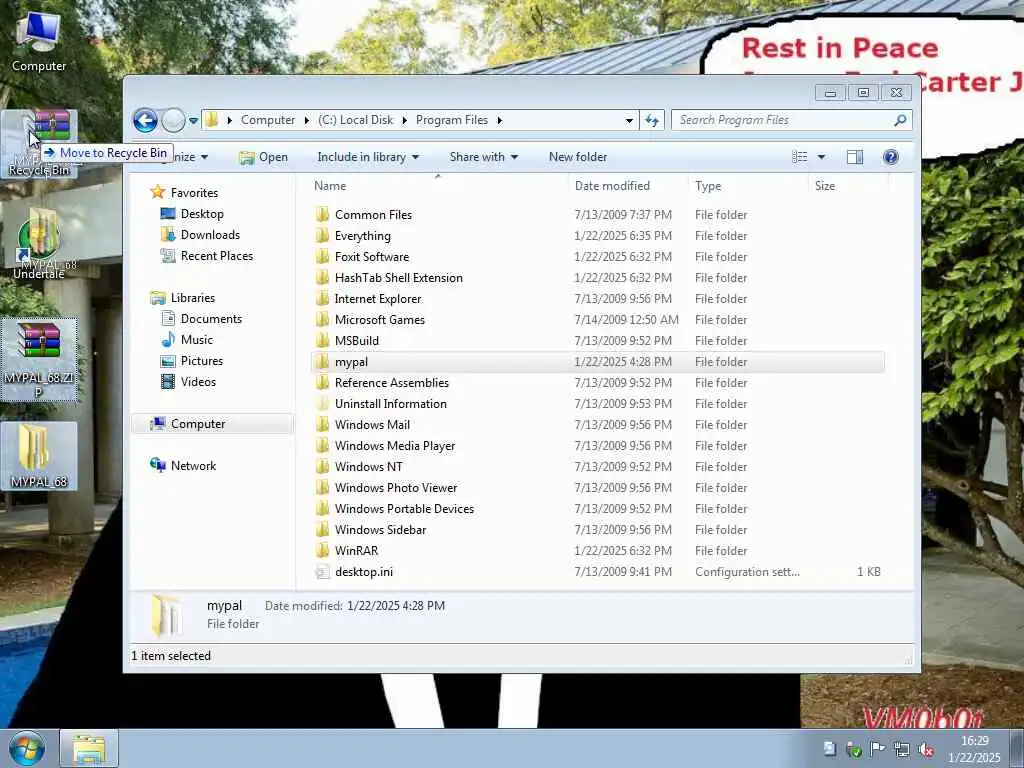The image size is (1024, 768).
Task: Click the Help question mark icon
Action: tap(891, 157)
